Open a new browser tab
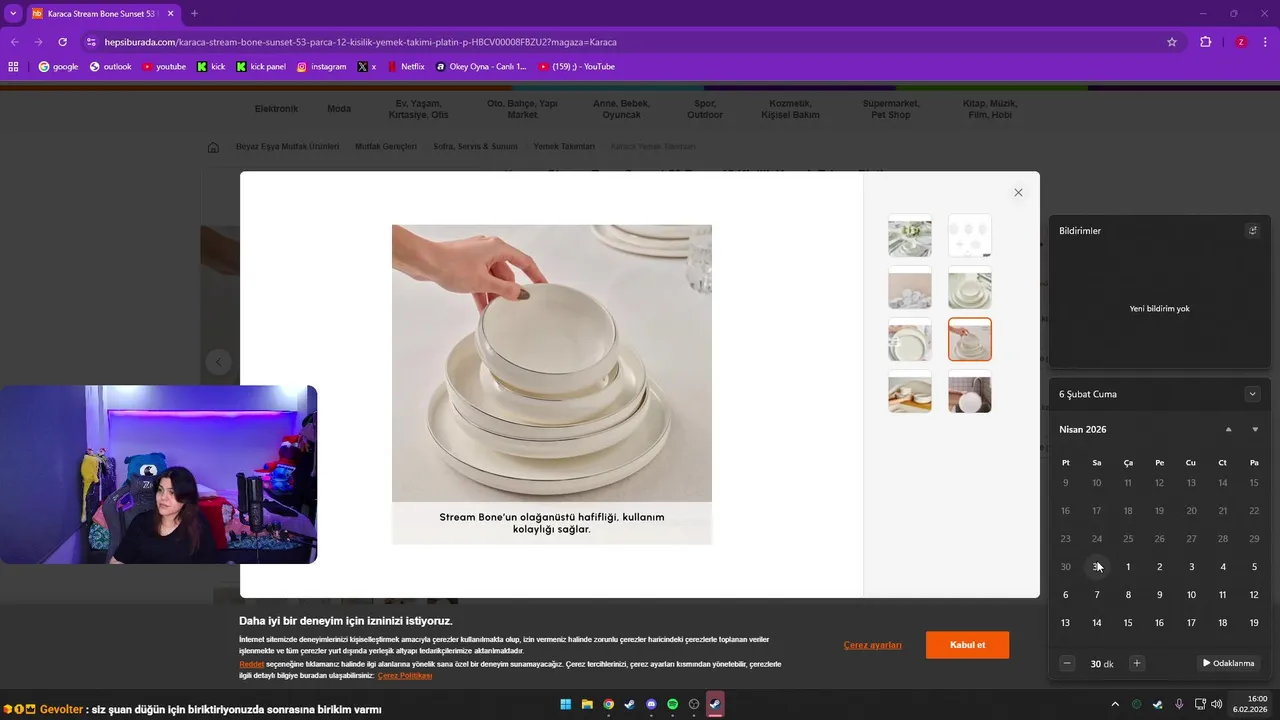 (x=194, y=13)
